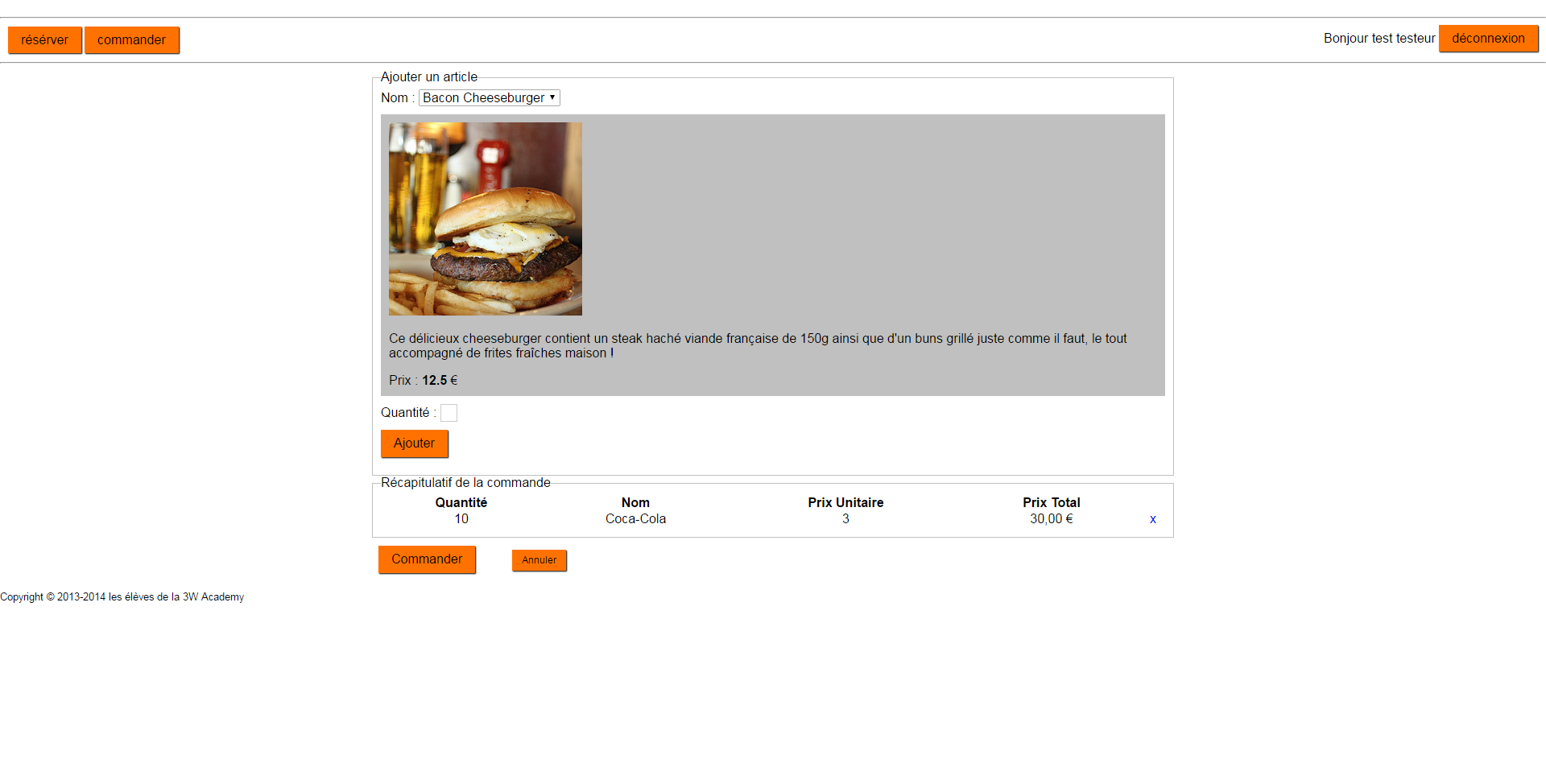Select the price text 12.5 €
Screen dimensions: 1546x784
point(440,381)
